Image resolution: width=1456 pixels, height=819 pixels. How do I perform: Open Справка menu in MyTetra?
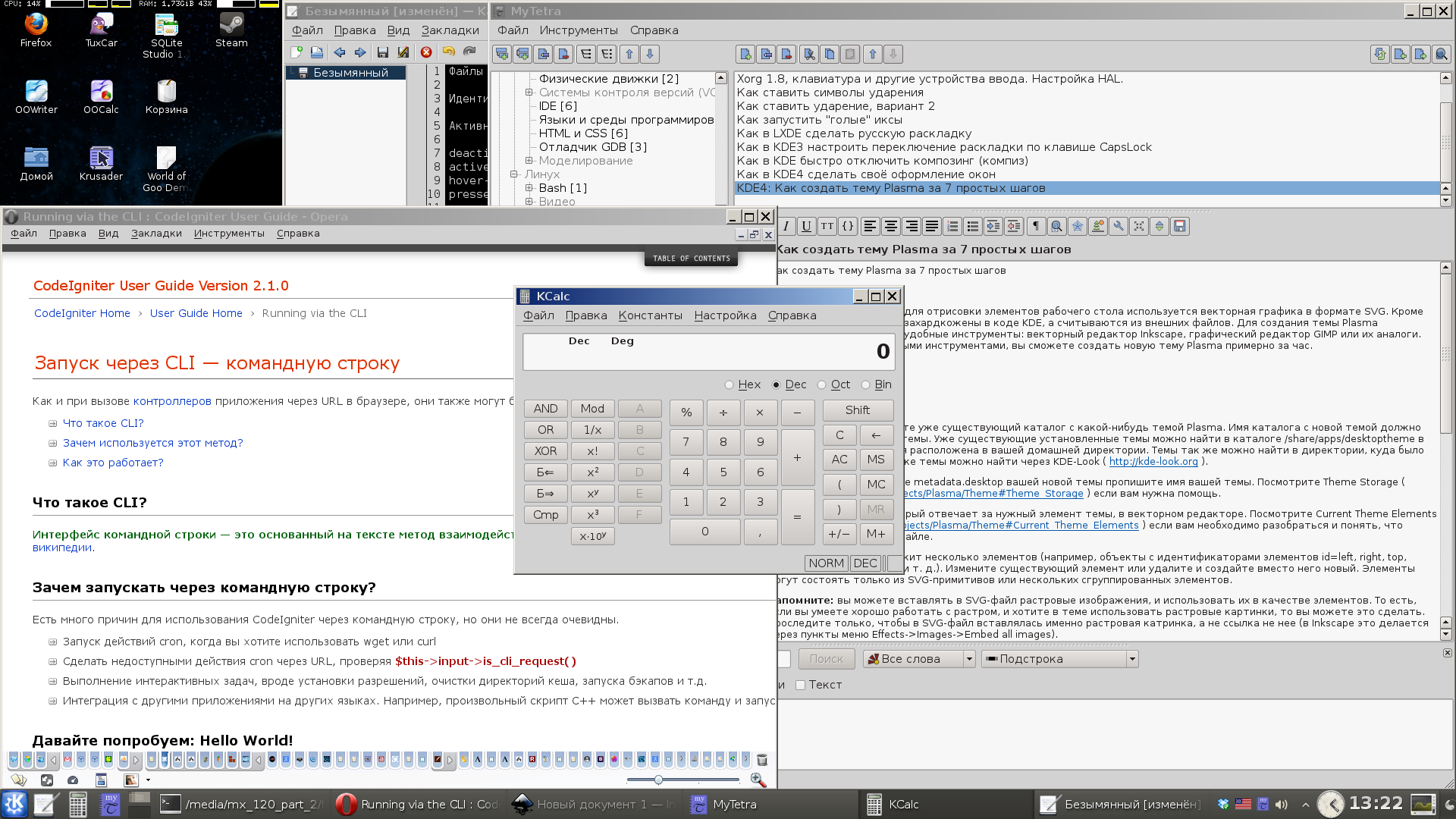coord(654,30)
